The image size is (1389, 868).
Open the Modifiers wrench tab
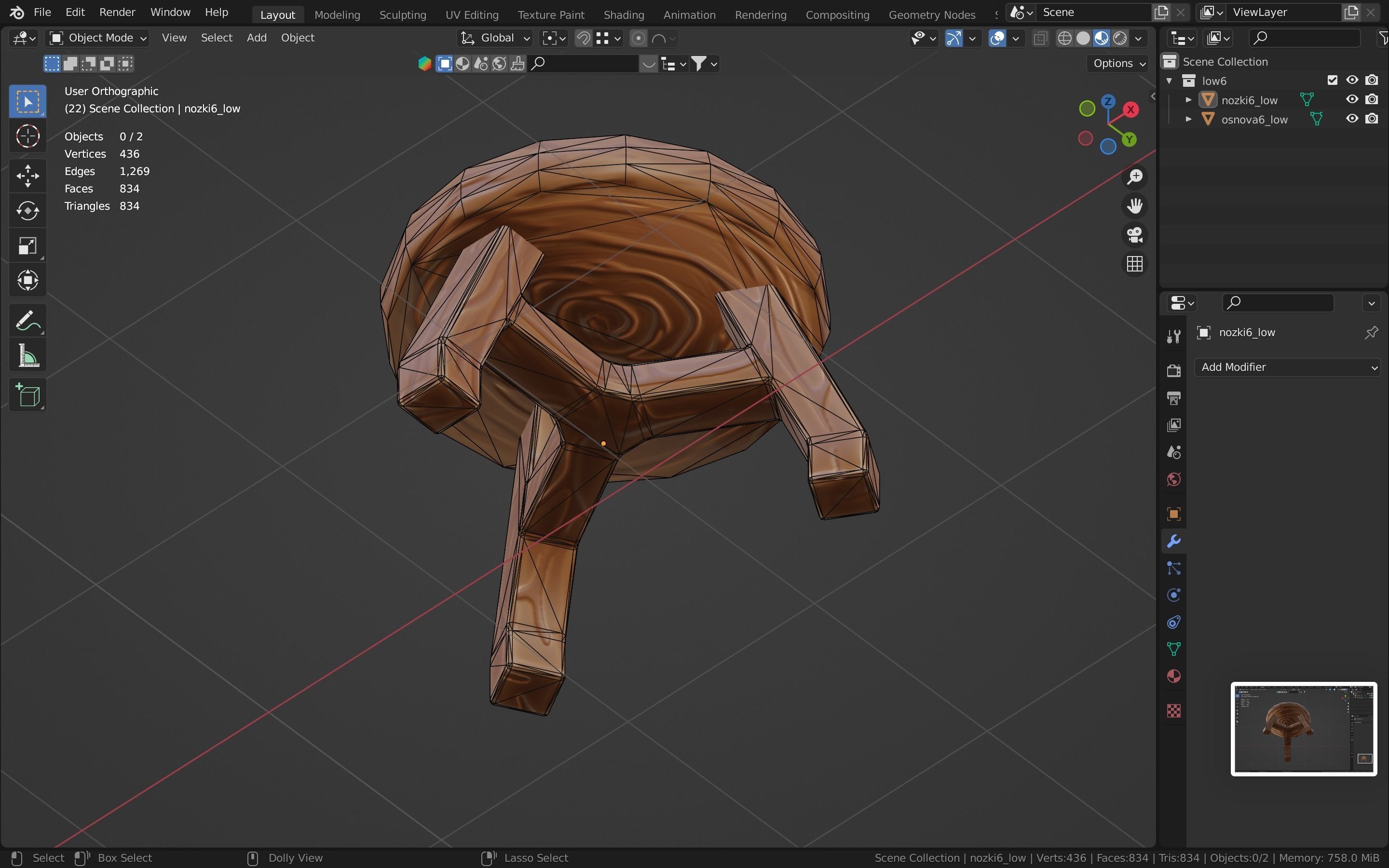pyautogui.click(x=1174, y=542)
